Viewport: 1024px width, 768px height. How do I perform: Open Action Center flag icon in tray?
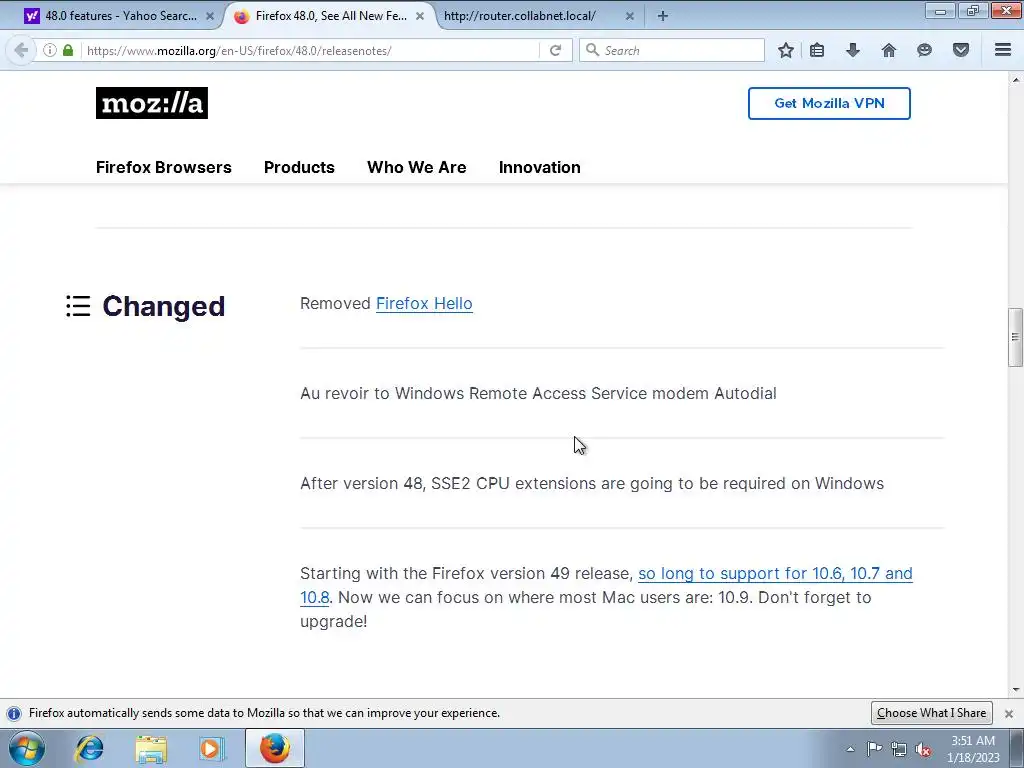click(x=874, y=749)
